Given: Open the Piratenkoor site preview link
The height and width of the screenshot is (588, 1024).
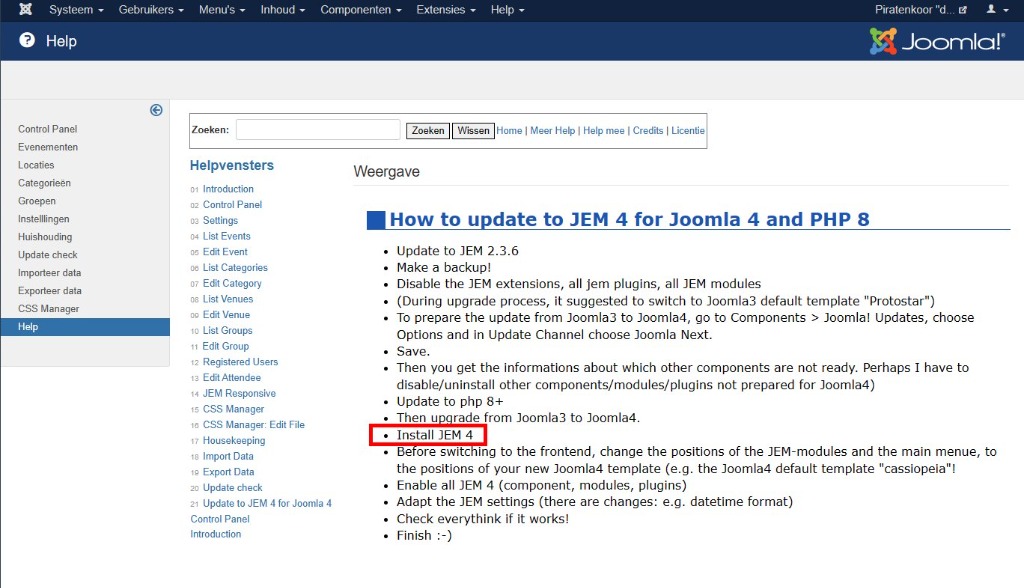Looking at the screenshot, I should (x=921, y=10).
